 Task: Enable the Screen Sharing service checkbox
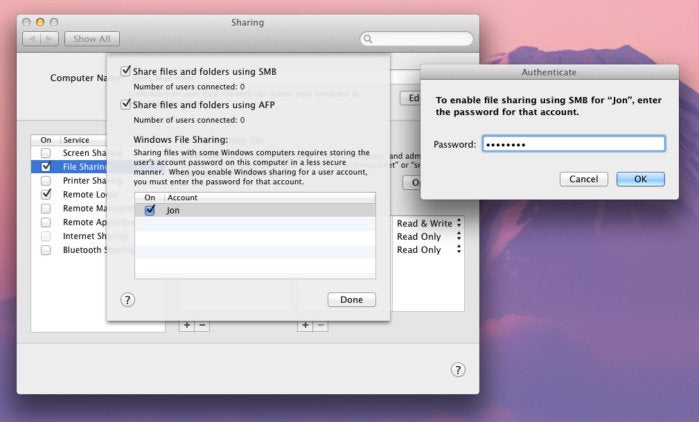[x=45, y=153]
